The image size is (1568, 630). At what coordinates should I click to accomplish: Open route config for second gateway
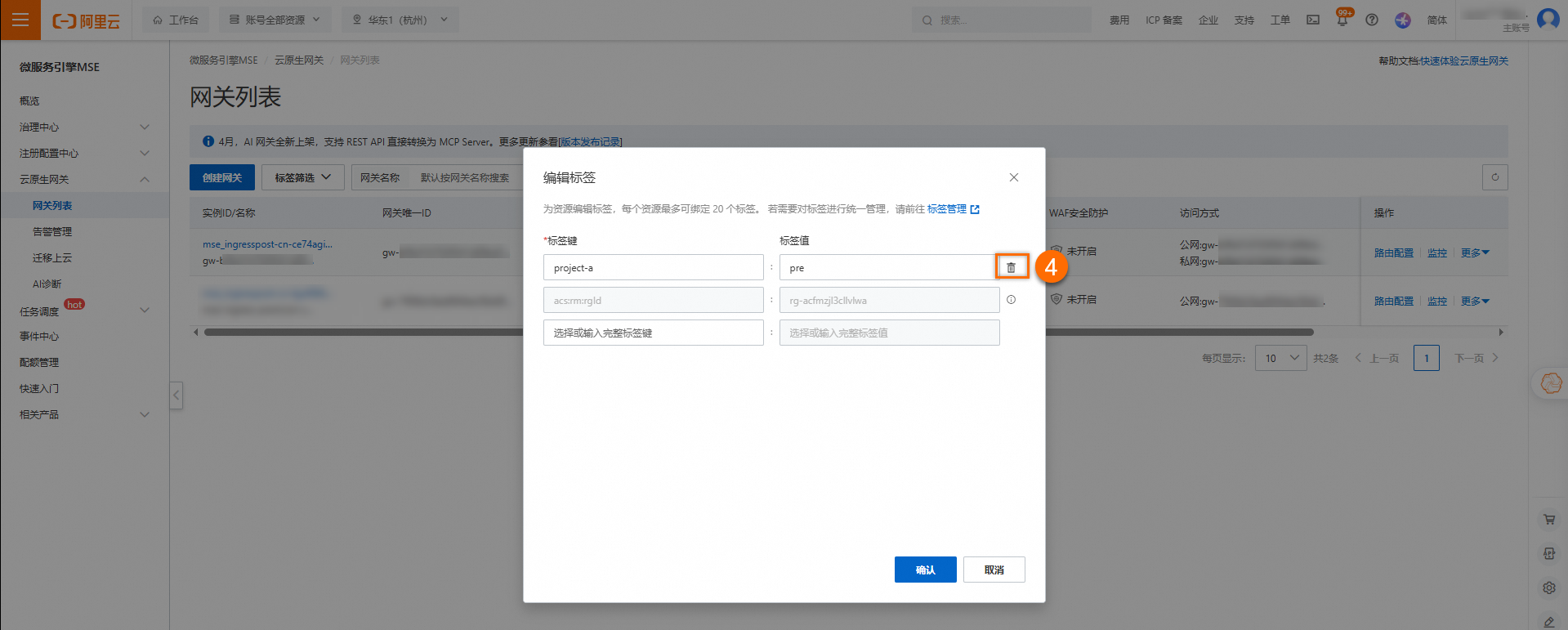click(x=1393, y=301)
